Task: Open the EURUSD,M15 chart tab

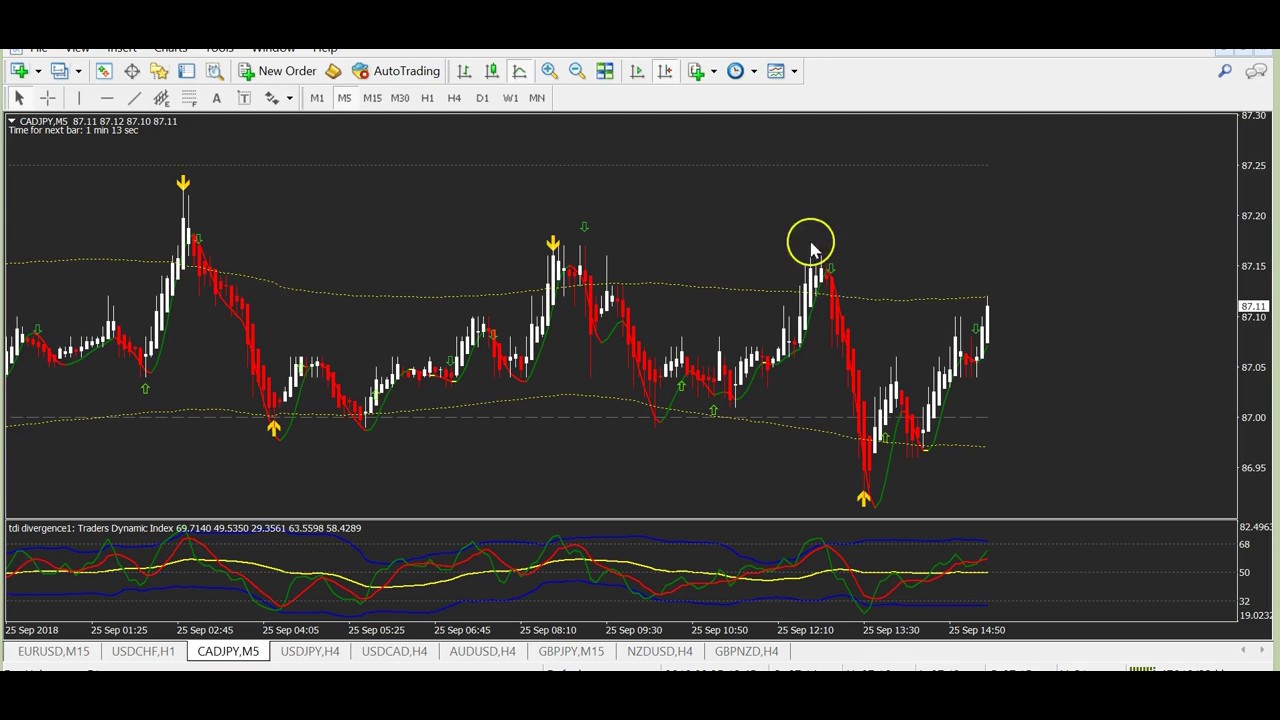Action: click(x=53, y=651)
